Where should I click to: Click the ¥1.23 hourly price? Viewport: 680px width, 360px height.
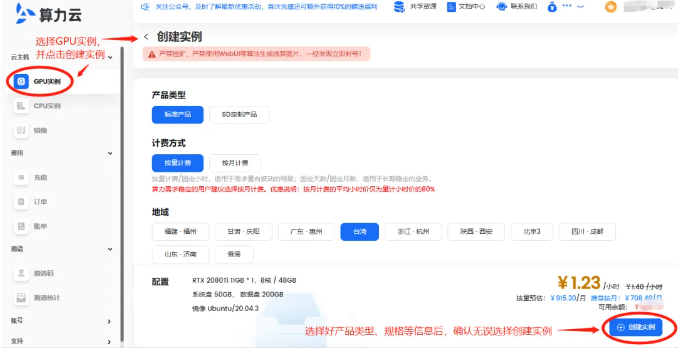pos(579,283)
